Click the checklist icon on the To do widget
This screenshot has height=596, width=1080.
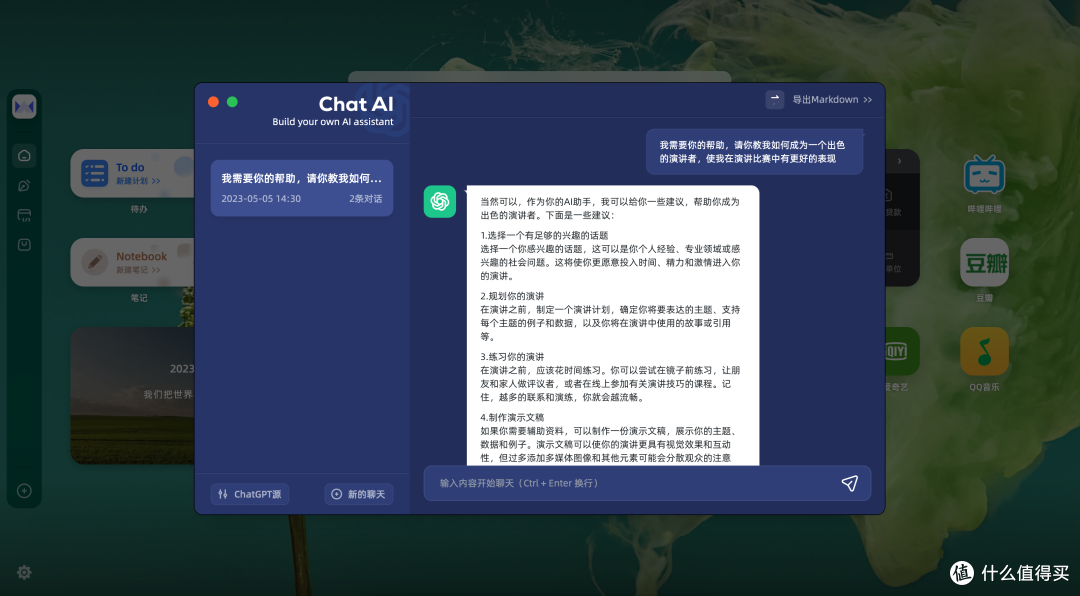96,174
